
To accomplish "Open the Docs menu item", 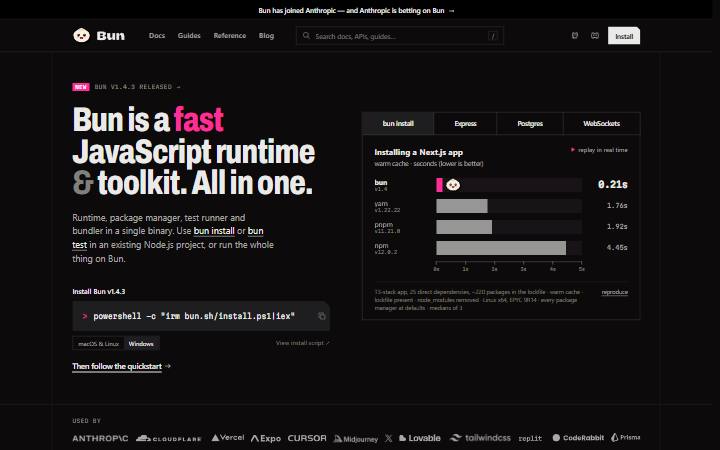I will click(157, 35).
